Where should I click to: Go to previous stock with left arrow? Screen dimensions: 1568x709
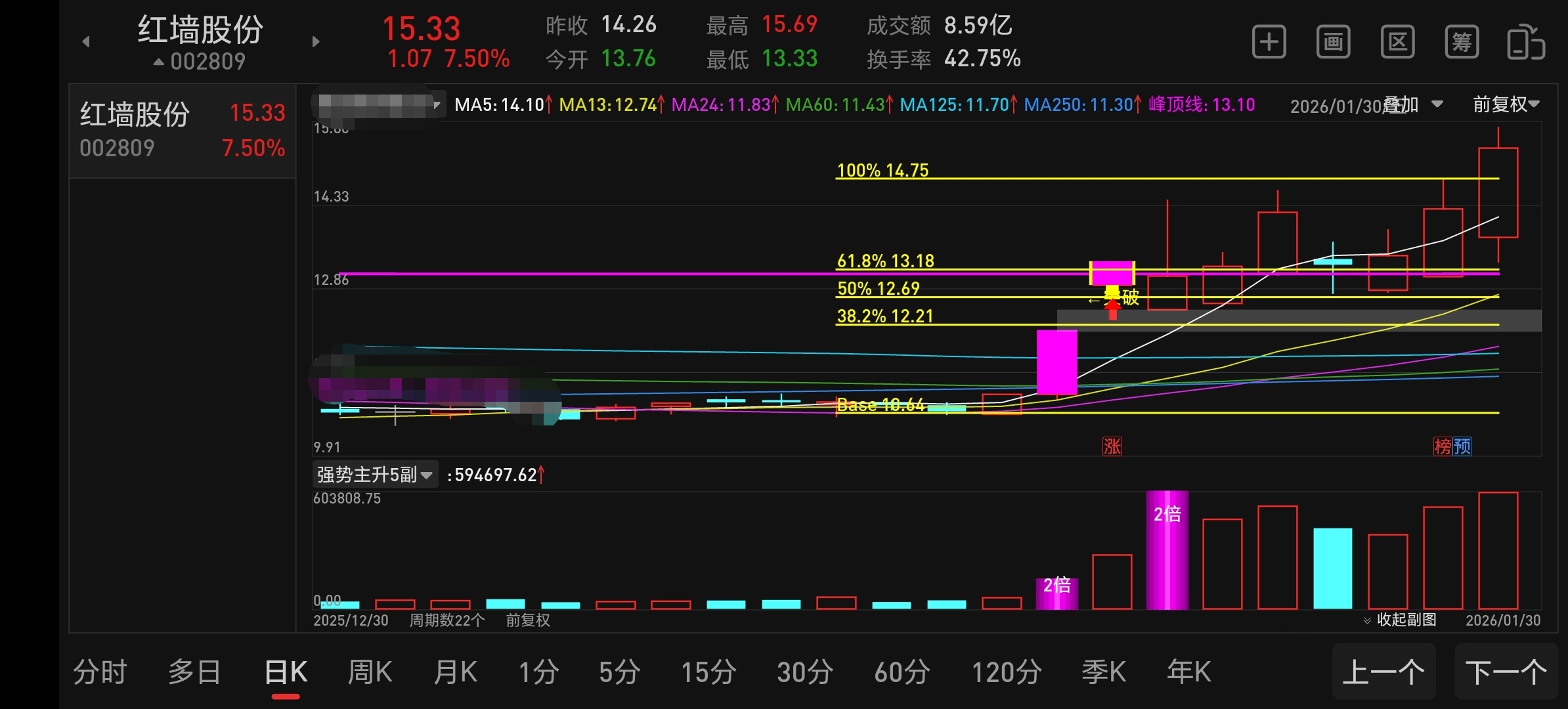pos(86,42)
